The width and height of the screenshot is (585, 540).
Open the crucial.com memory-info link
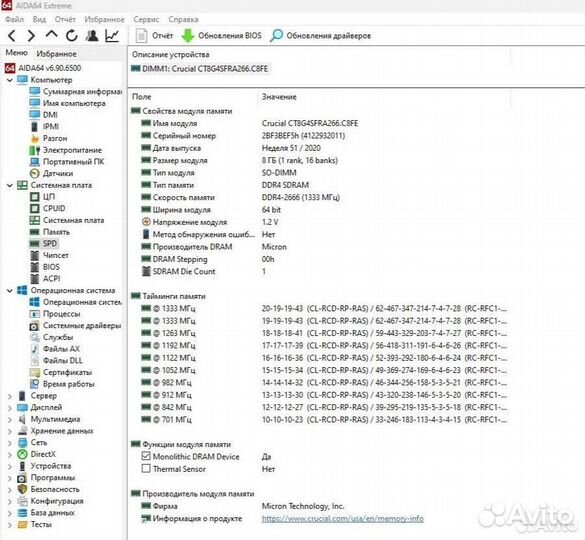pos(342,519)
